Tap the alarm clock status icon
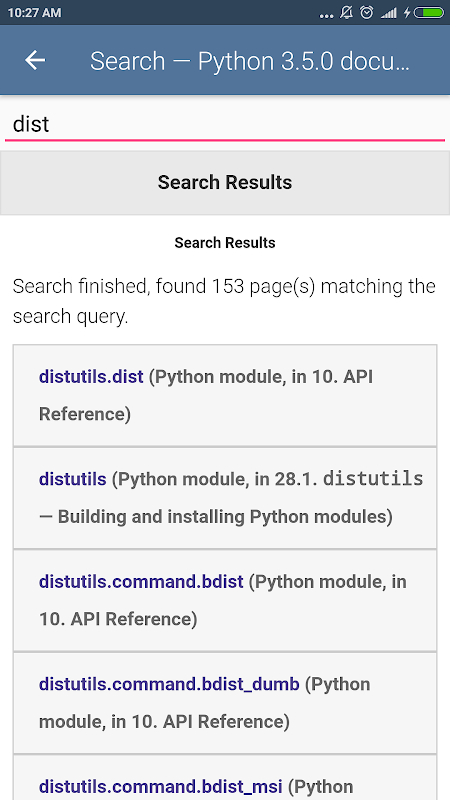 click(366, 13)
